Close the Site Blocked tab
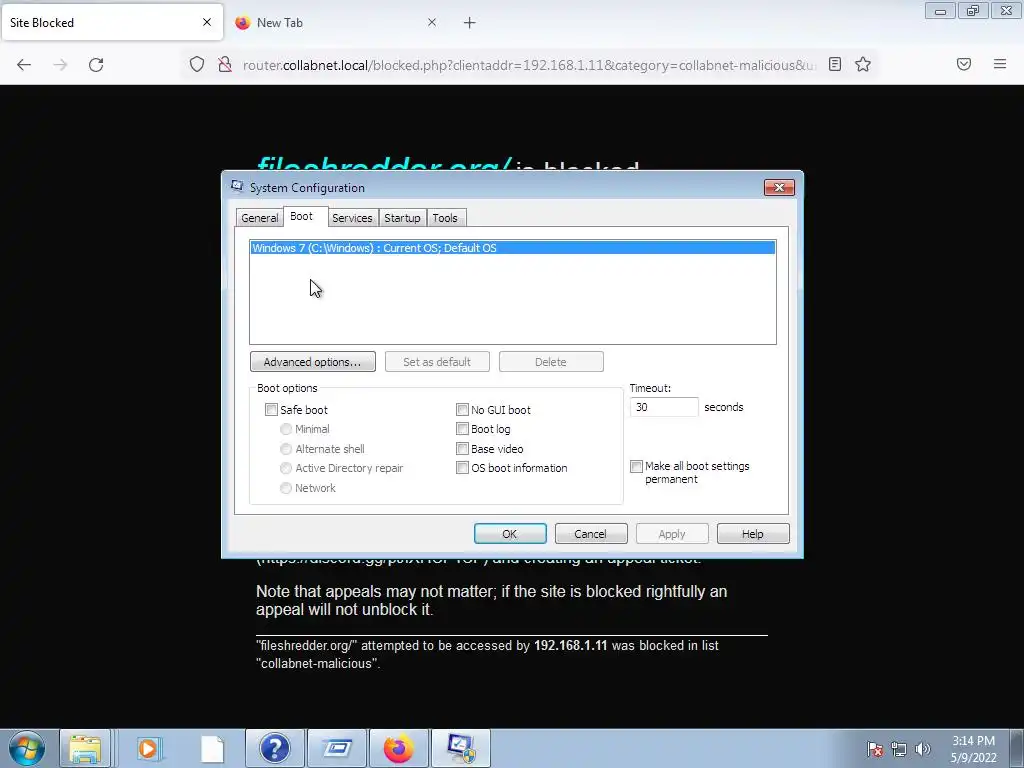Image resolution: width=1024 pixels, height=768 pixels. coord(207,22)
